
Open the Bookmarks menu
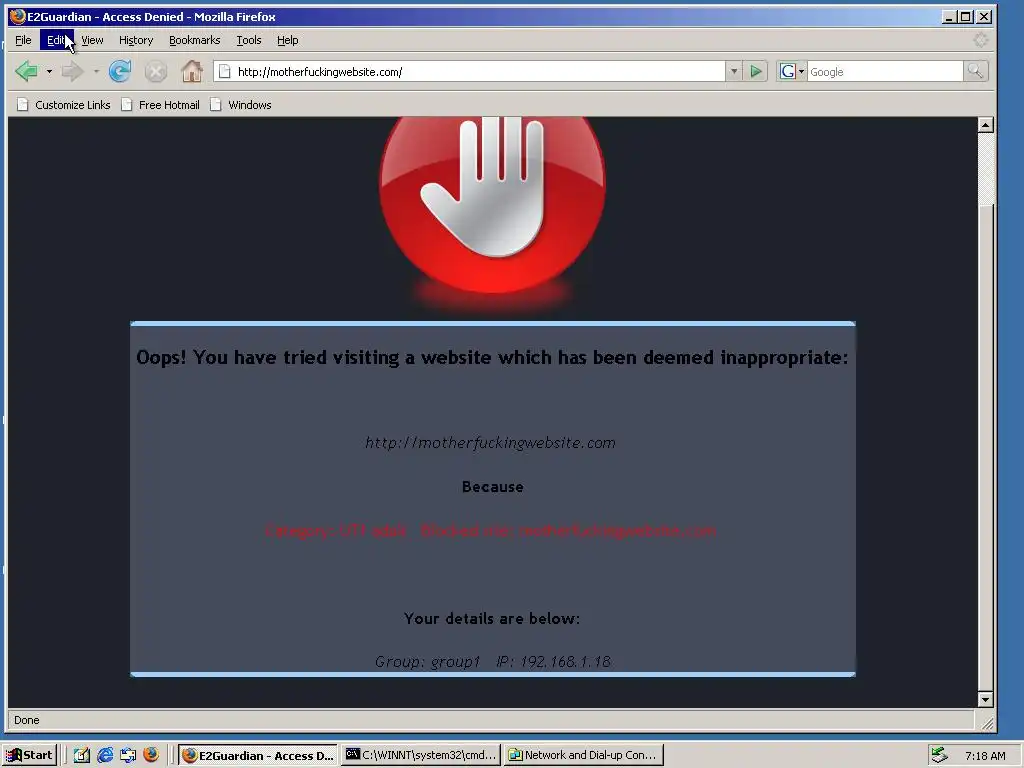tap(195, 40)
